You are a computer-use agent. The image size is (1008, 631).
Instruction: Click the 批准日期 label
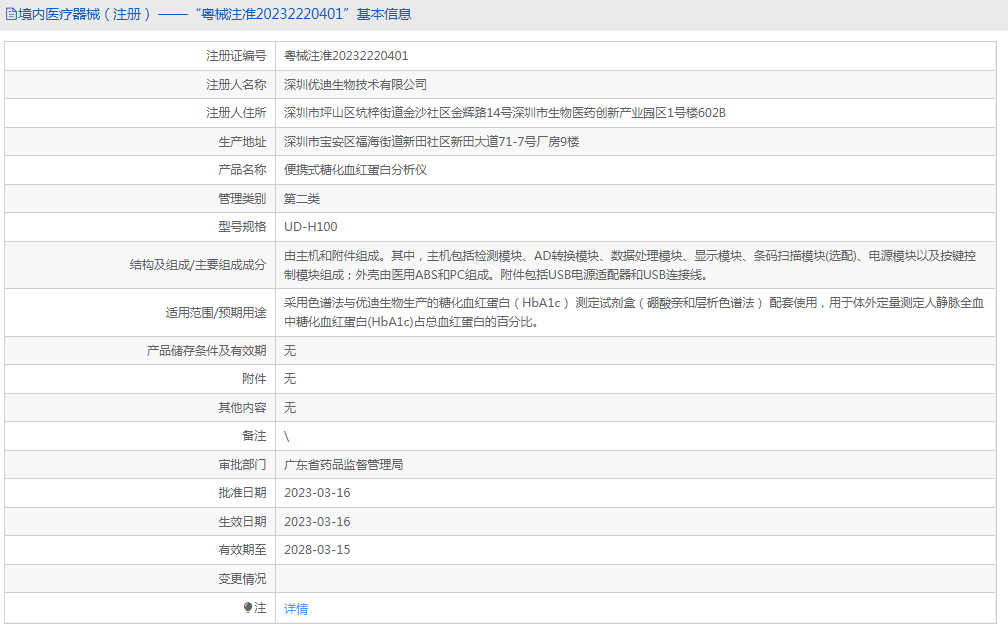242,493
